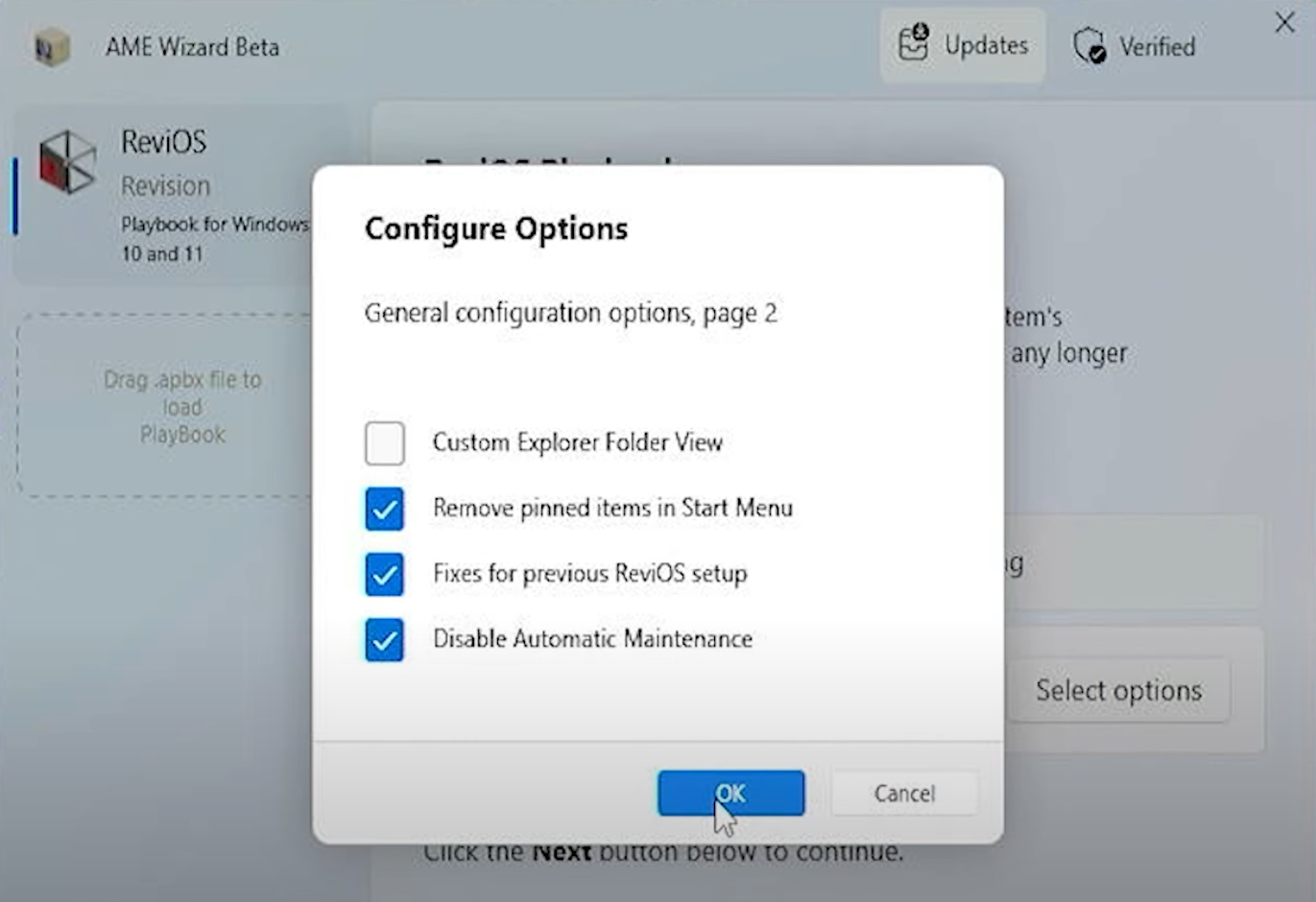Viewport: 1316px width, 902px height.
Task: Click the Select options button
Action: coord(1118,690)
